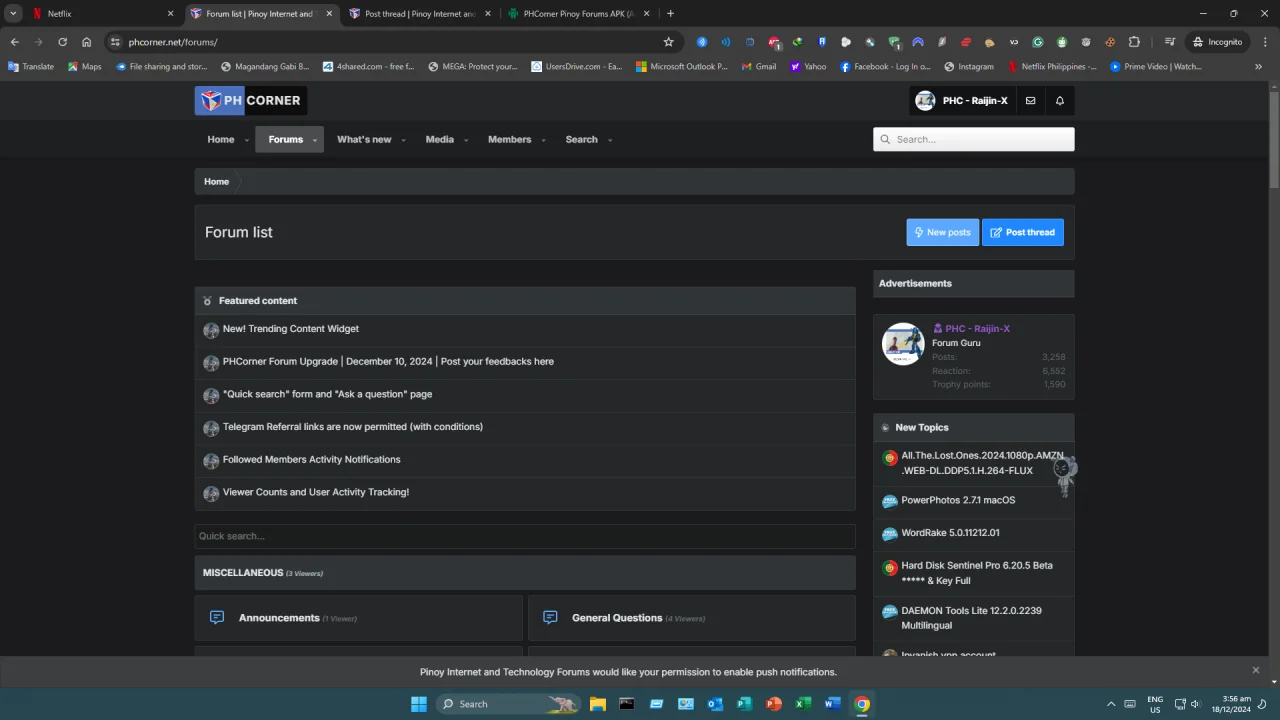
Task: Expand the Home menu dropdown arrow
Action: pos(247,140)
